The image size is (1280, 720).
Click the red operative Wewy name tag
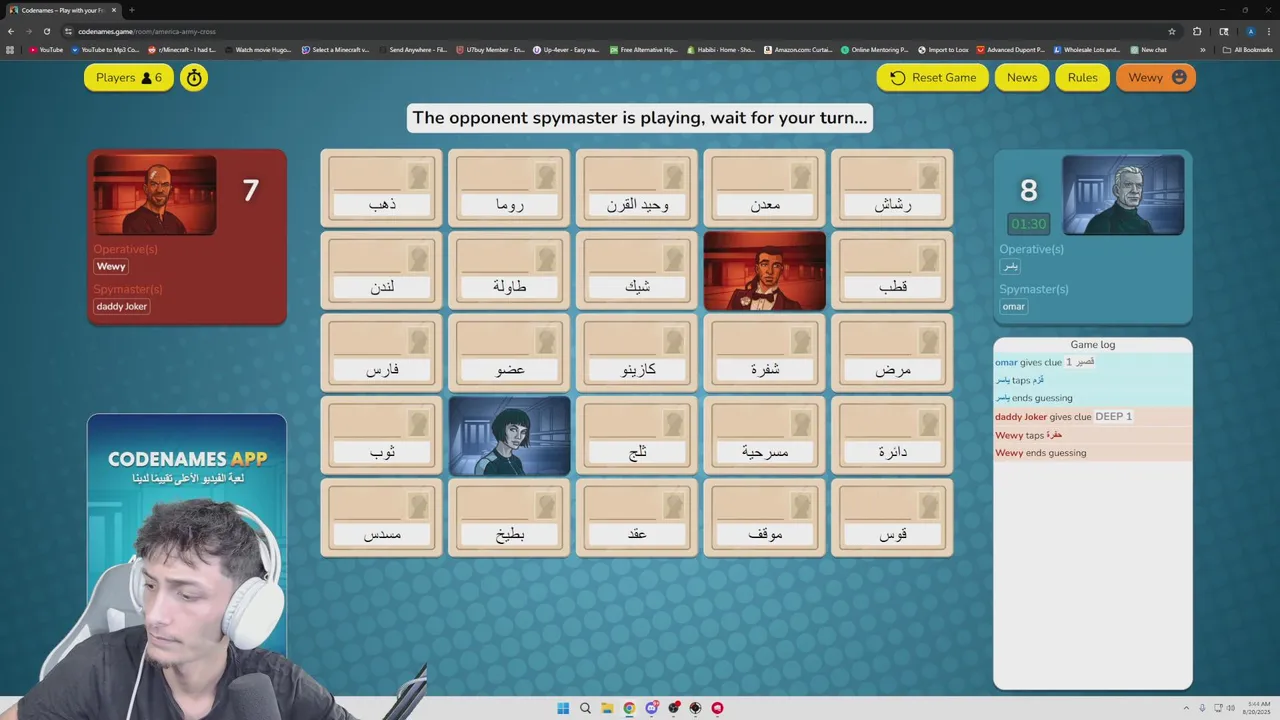pyautogui.click(x=111, y=266)
